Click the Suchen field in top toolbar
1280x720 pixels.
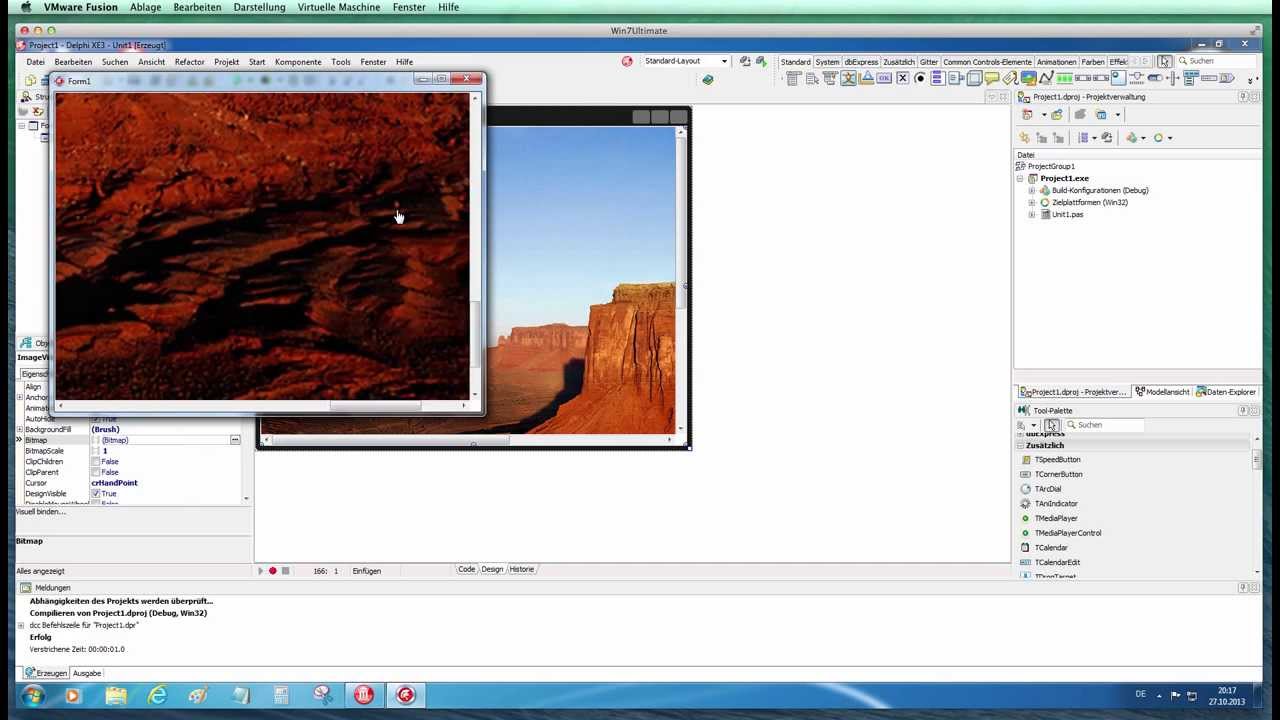pyautogui.click(x=1215, y=62)
